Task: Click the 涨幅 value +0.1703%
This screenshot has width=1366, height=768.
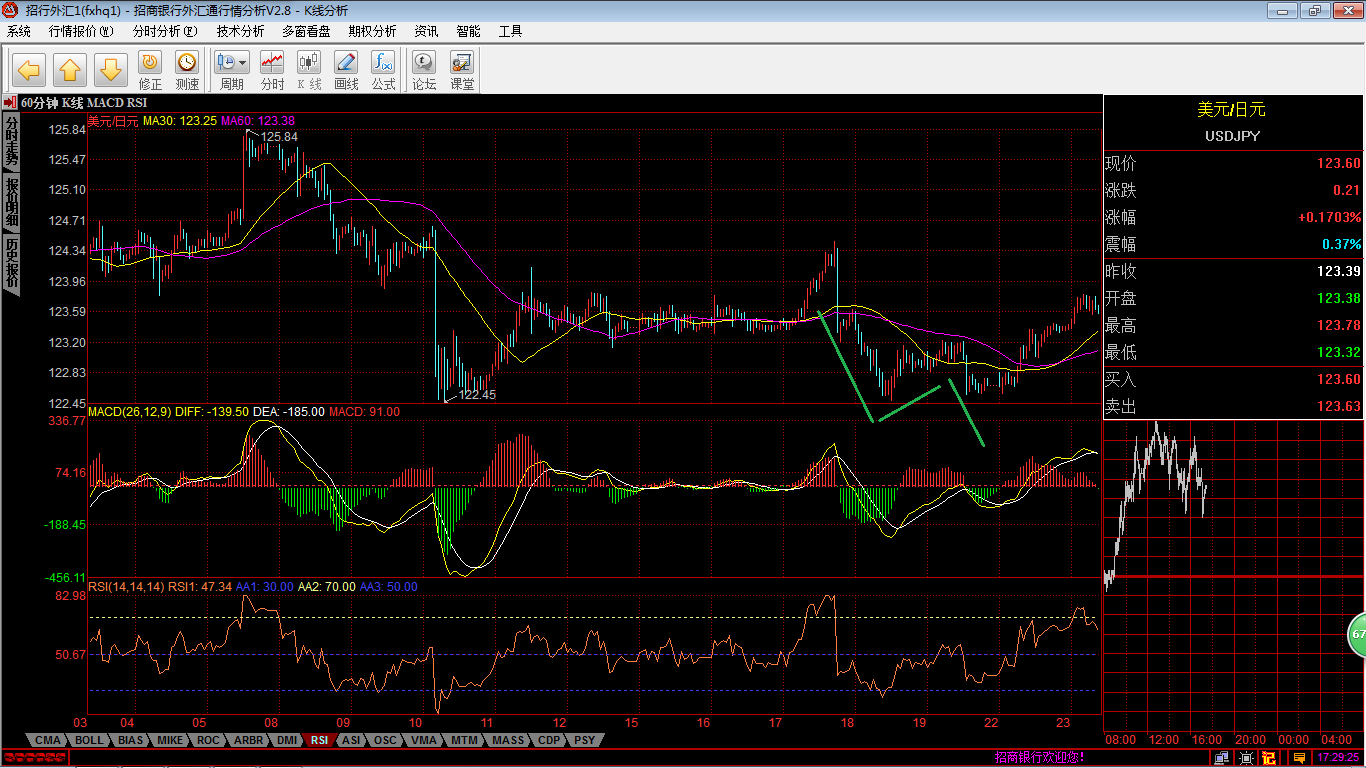Action: [1330, 218]
